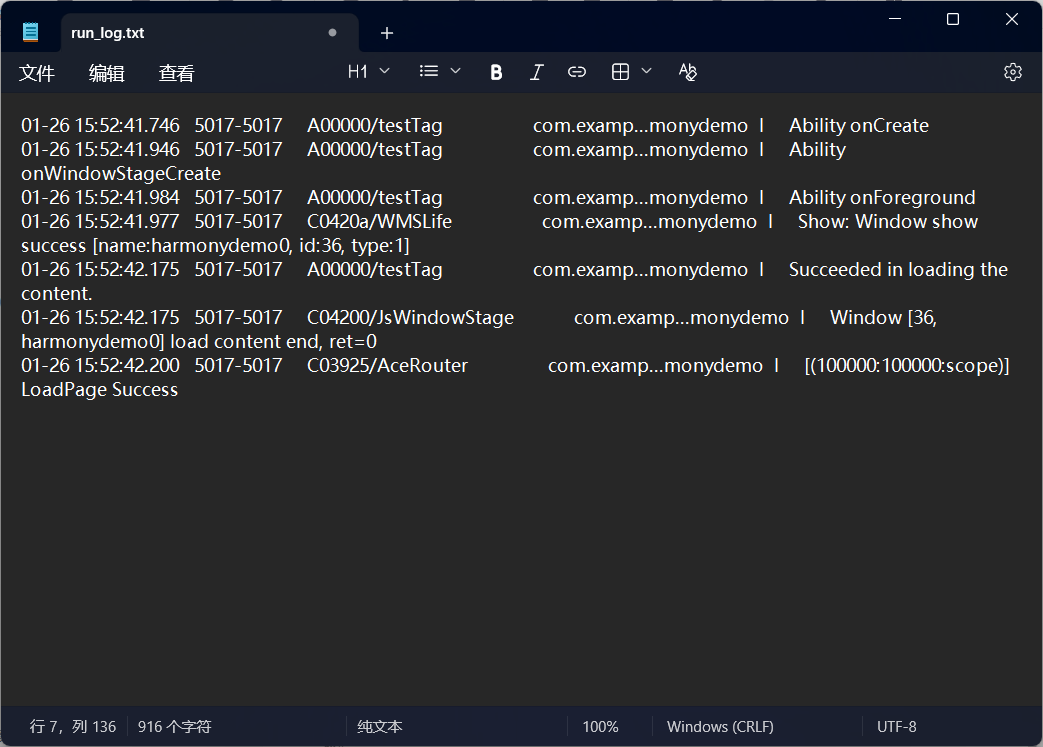The width and height of the screenshot is (1043, 747).
Task: Close the Notepad window
Action: tap(1012, 19)
